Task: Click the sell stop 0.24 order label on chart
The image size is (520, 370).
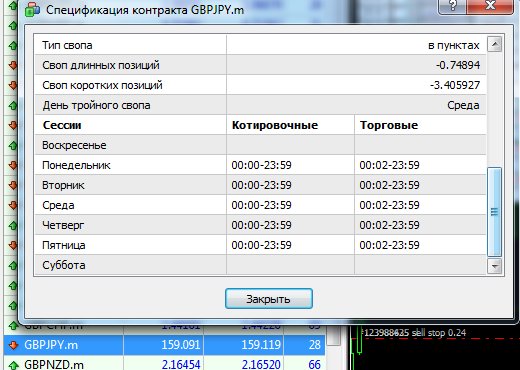Action: (415, 333)
